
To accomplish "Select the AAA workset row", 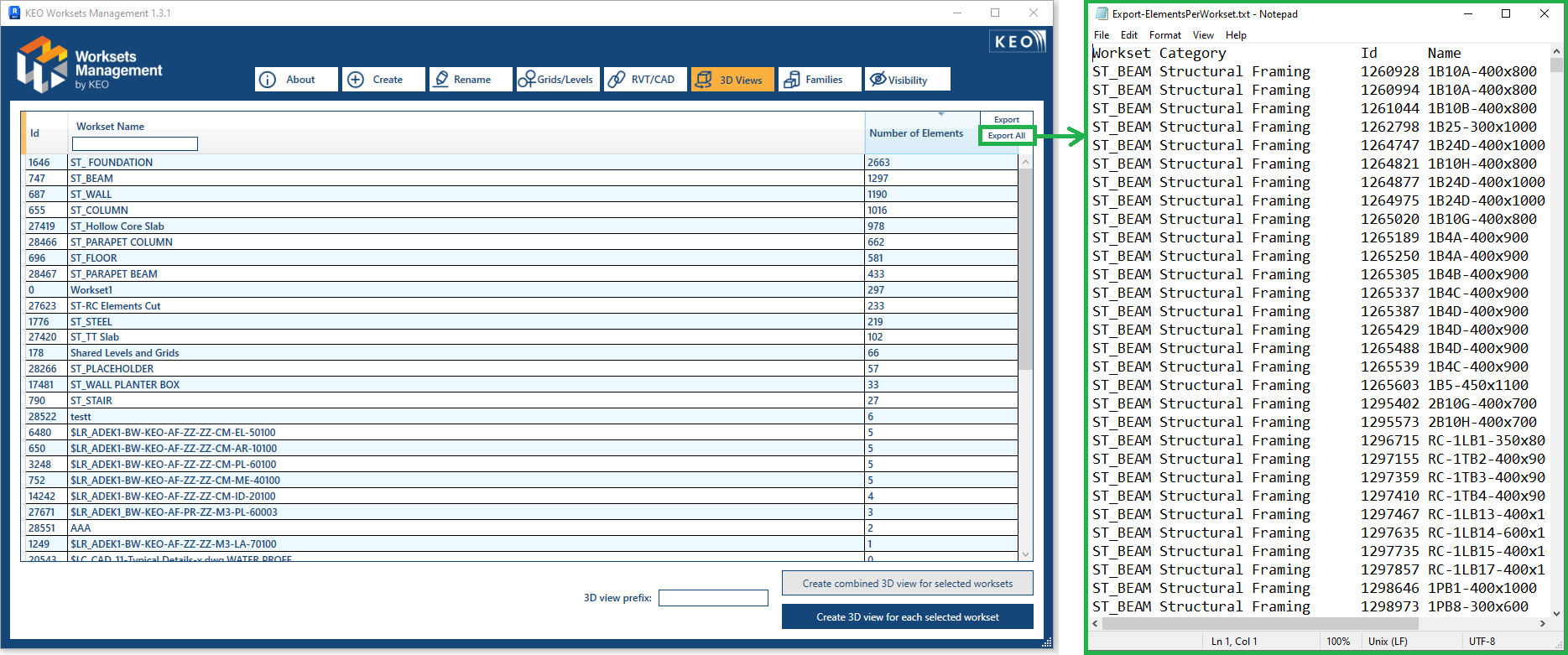I will pyautogui.click(x=521, y=528).
